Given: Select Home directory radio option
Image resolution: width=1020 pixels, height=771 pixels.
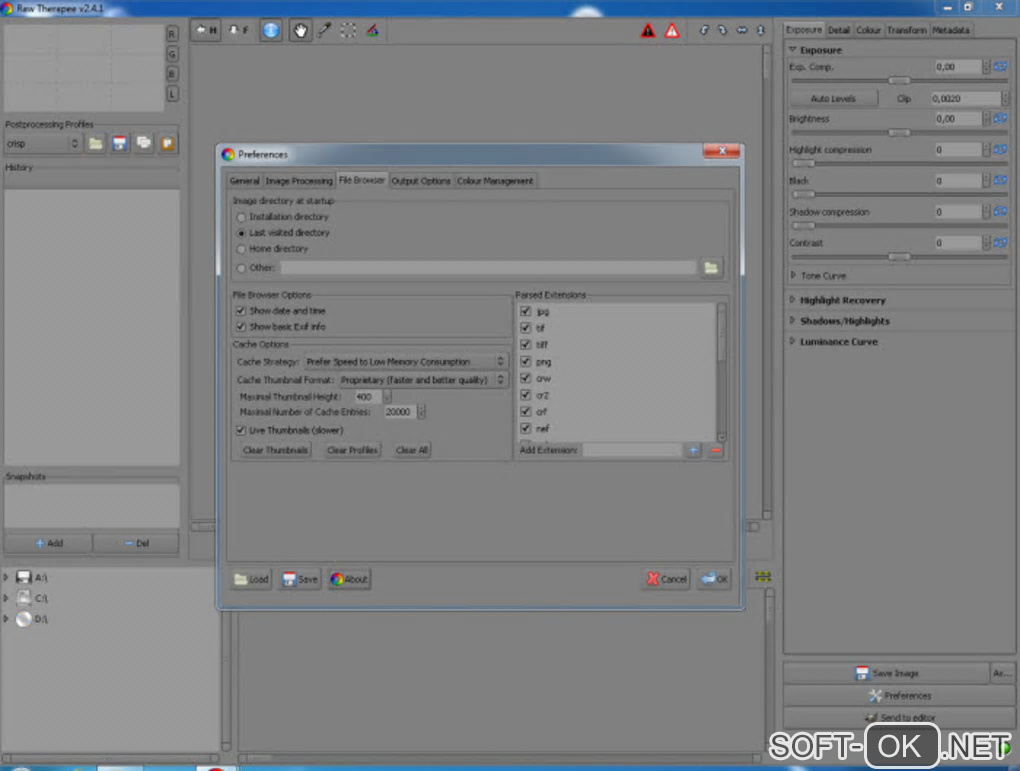Looking at the screenshot, I should point(241,249).
